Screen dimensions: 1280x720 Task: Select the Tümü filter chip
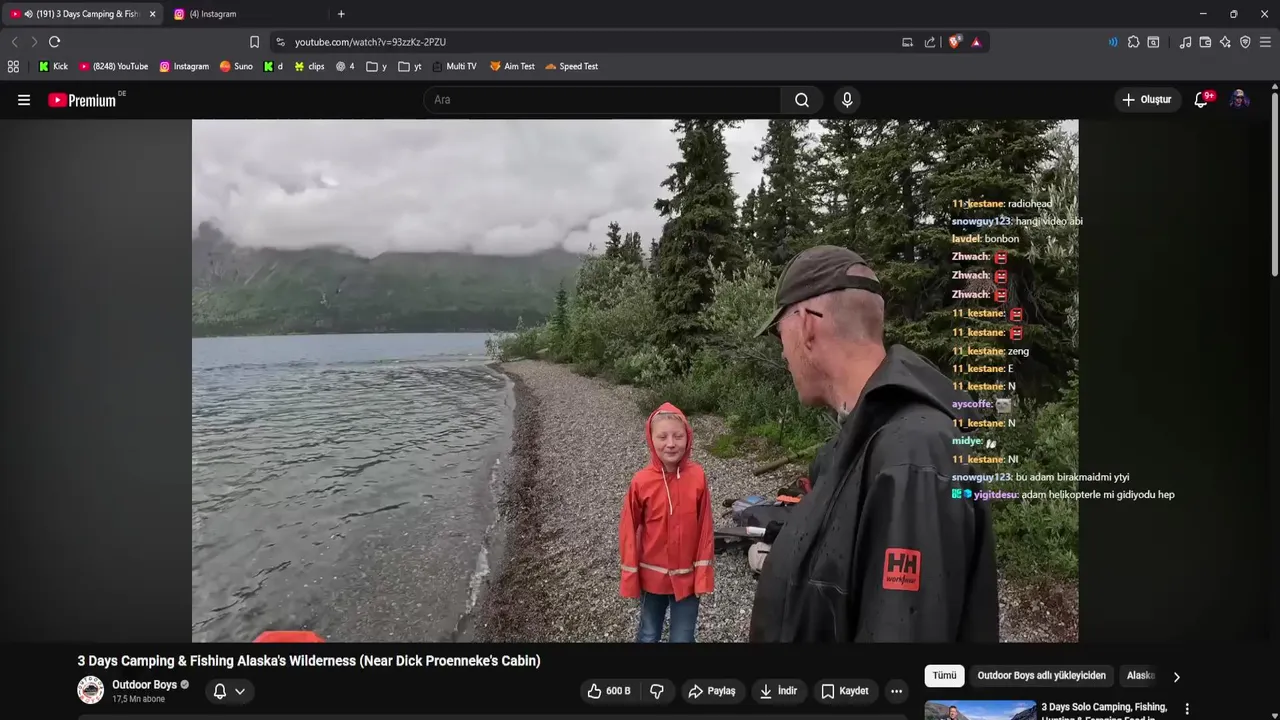click(x=944, y=676)
